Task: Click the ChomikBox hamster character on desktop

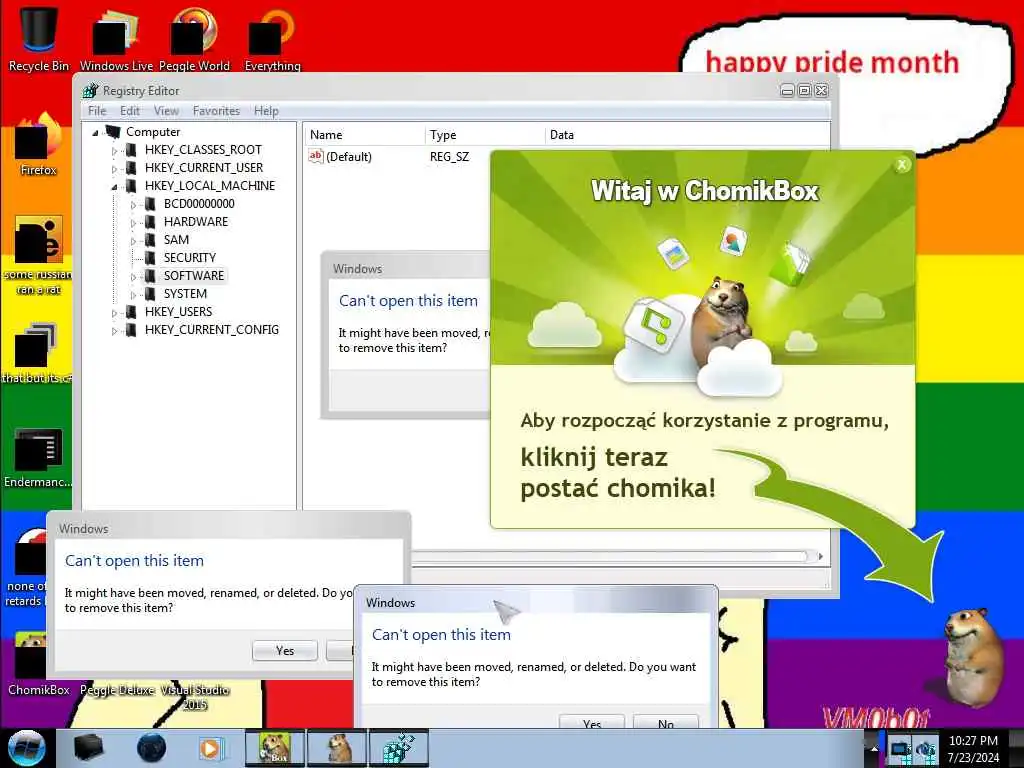Action: (x=972, y=656)
